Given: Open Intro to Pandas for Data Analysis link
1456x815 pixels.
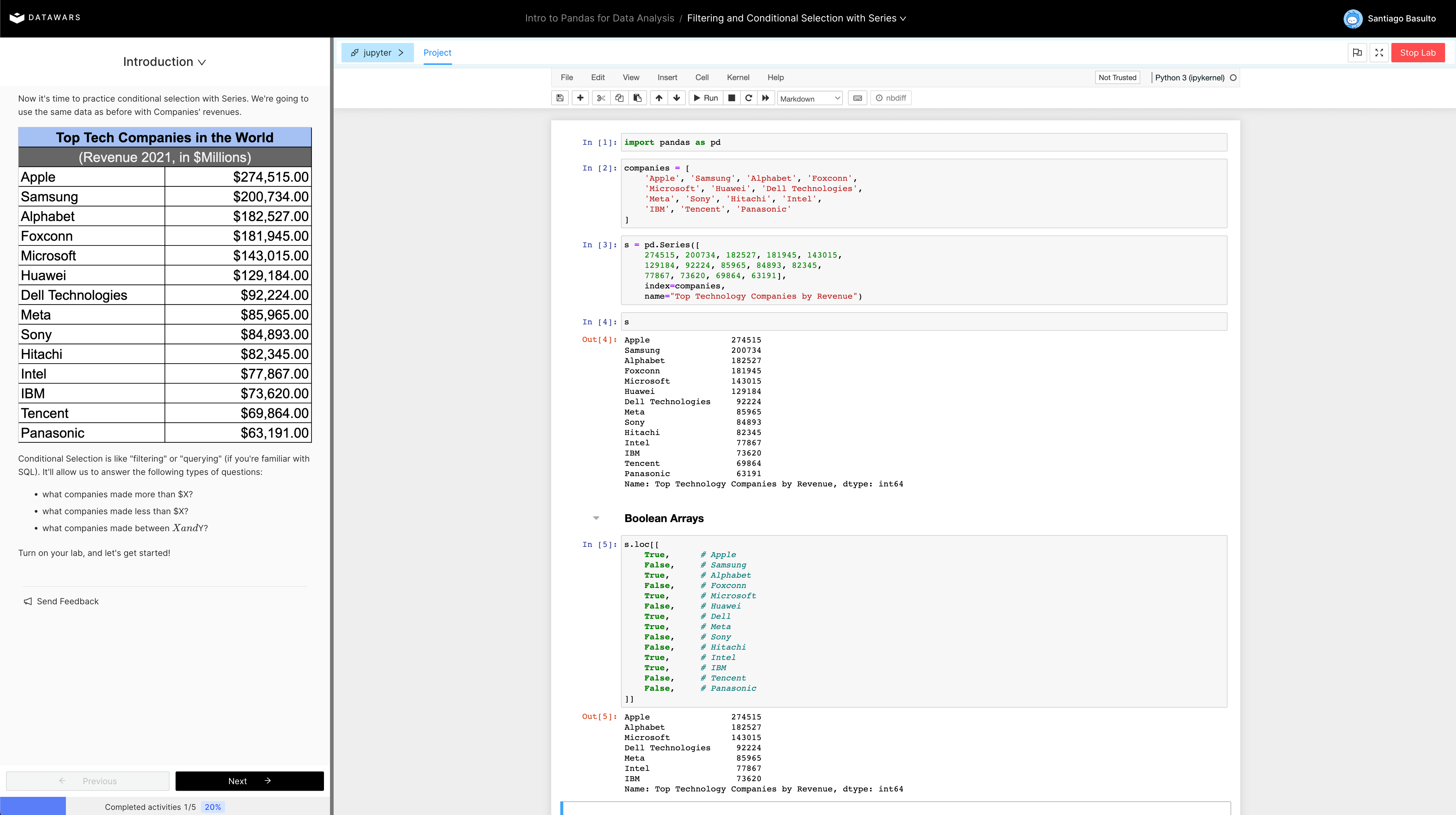Looking at the screenshot, I should [x=599, y=18].
